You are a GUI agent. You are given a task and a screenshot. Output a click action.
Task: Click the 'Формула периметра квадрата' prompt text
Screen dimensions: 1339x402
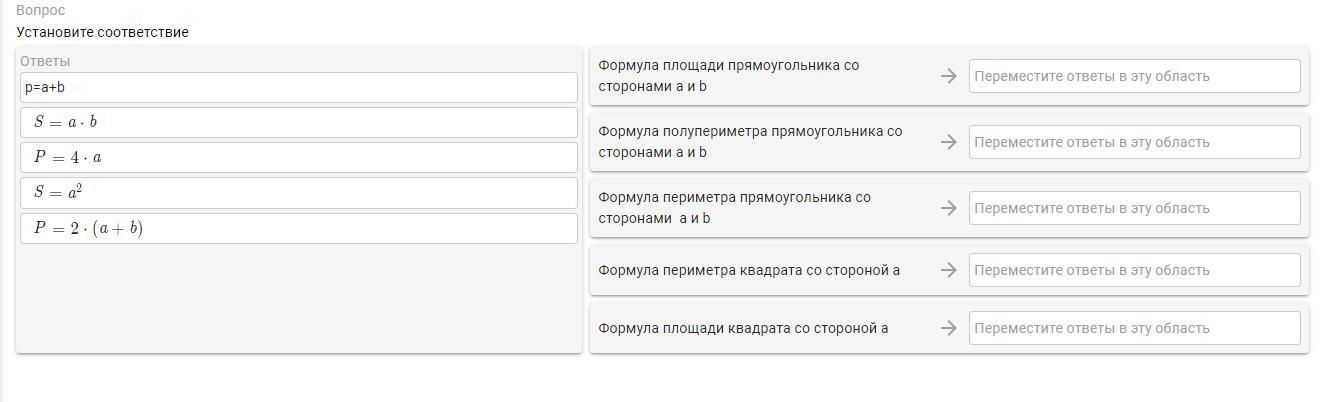coord(749,270)
